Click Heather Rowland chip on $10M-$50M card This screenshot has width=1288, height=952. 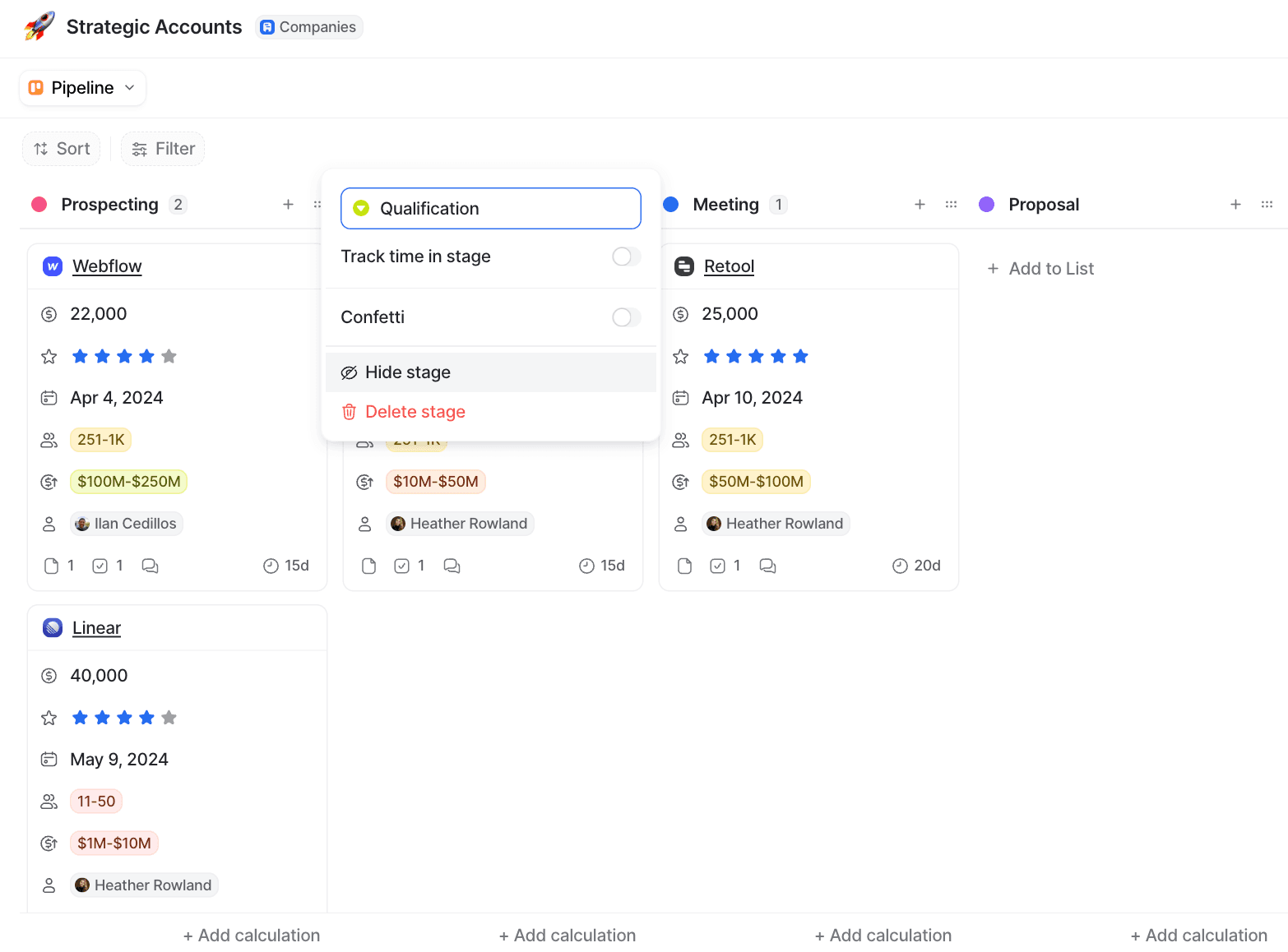tap(460, 524)
